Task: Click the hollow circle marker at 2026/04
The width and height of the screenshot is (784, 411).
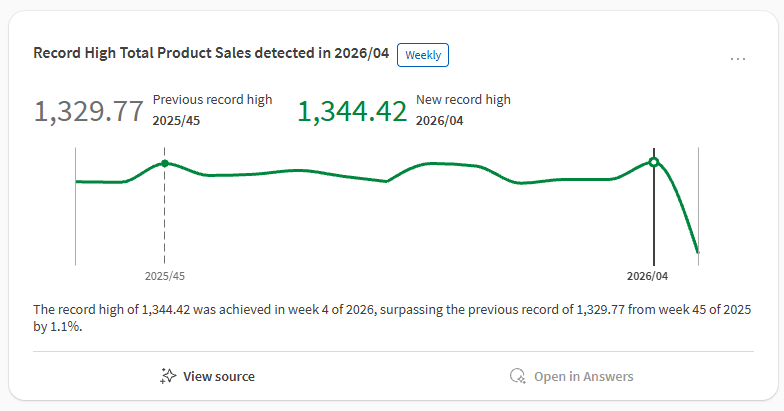Action: (x=653, y=162)
